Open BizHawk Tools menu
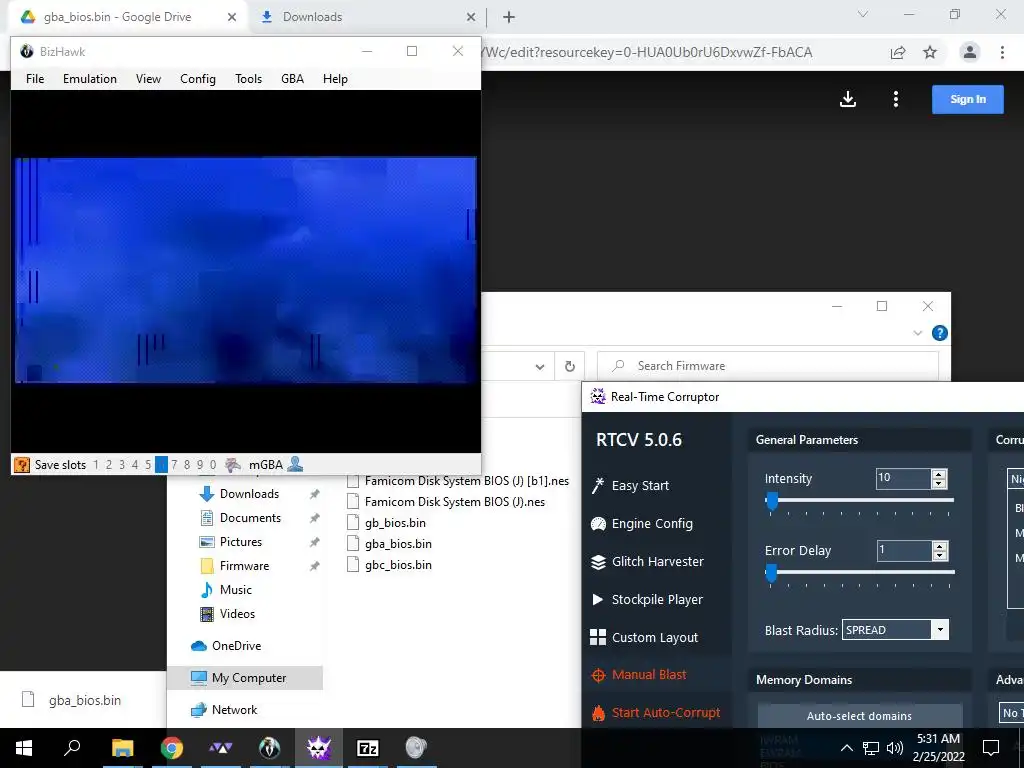 (x=249, y=79)
